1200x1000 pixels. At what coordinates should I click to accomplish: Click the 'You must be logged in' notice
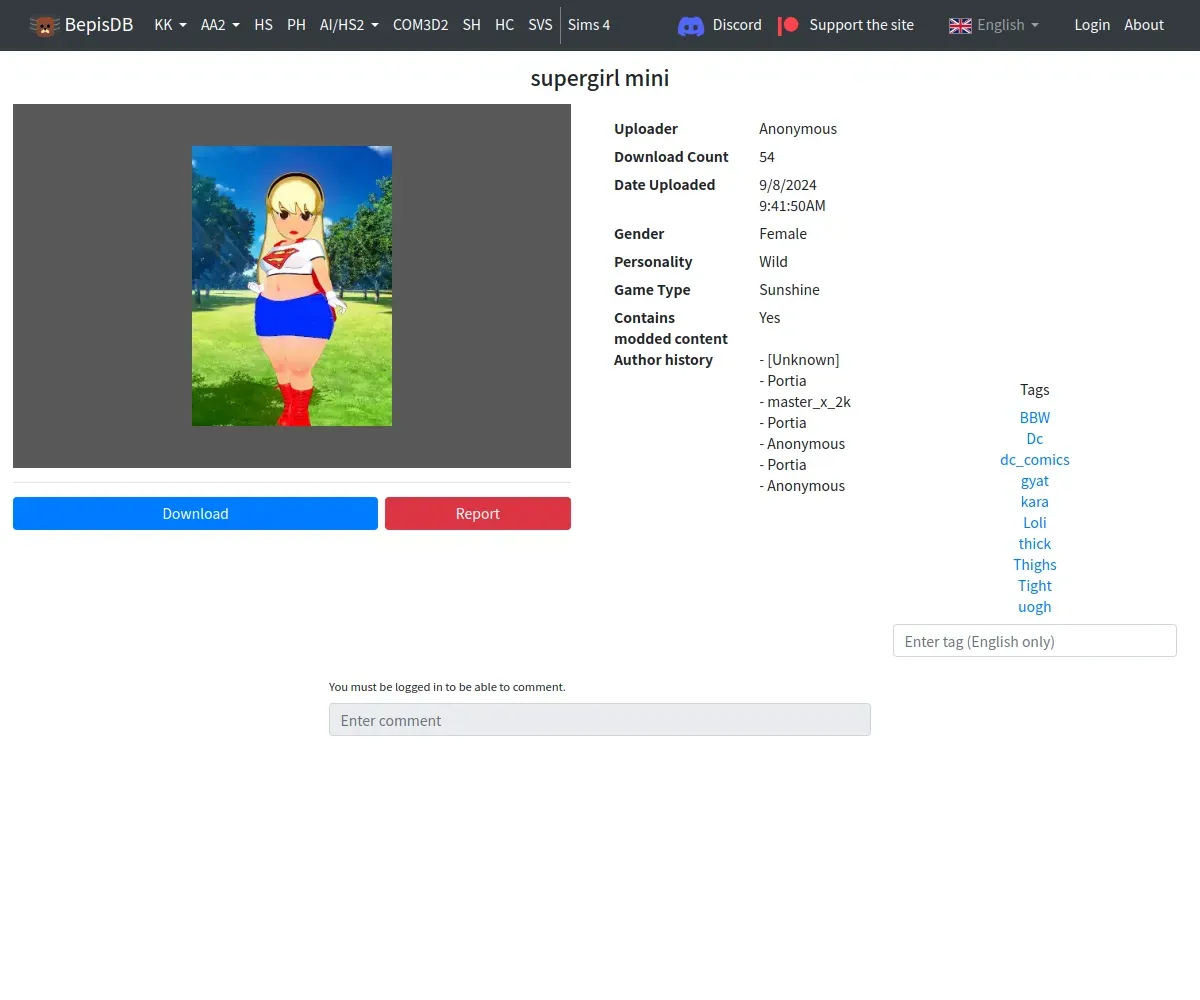click(447, 687)
